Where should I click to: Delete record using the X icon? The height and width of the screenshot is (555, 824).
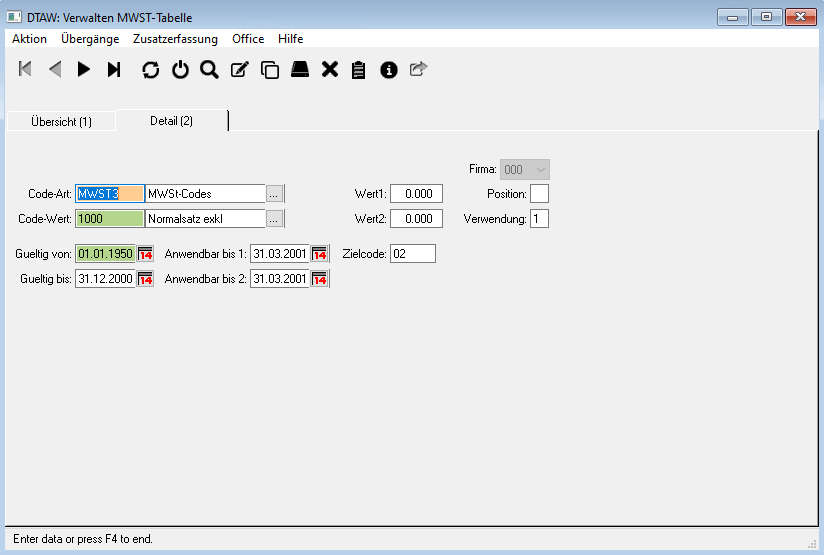pos(329,69)
